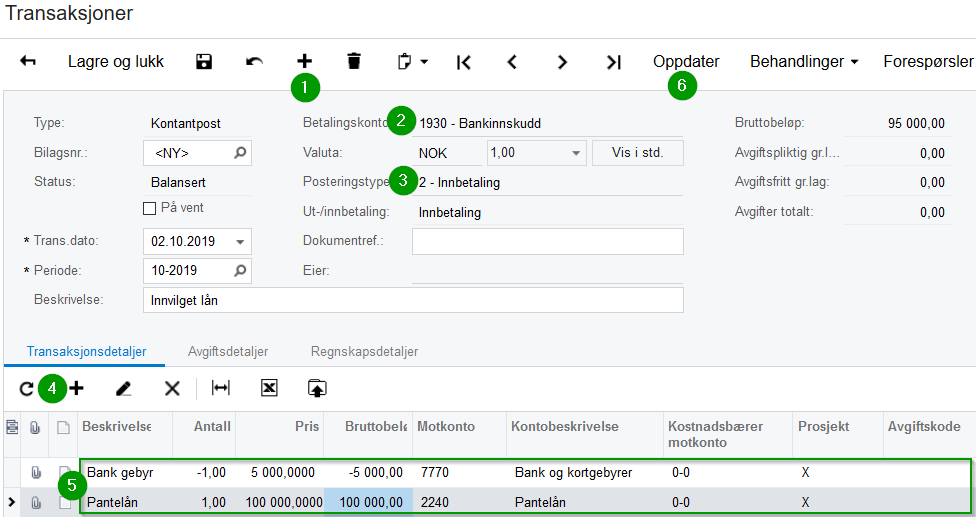Fit columns width icon in grid toolbar
This screenshot has height=517, width=976.
point(220,388)
